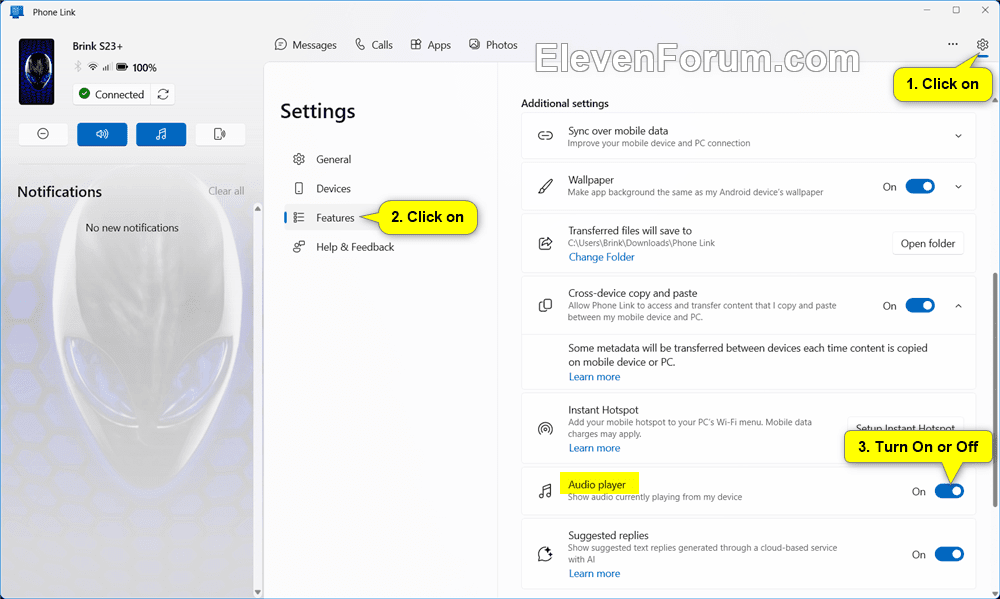Click the Sync over mobile data link icon
This screenshot has height=599, width=1000.
point(545,136)
